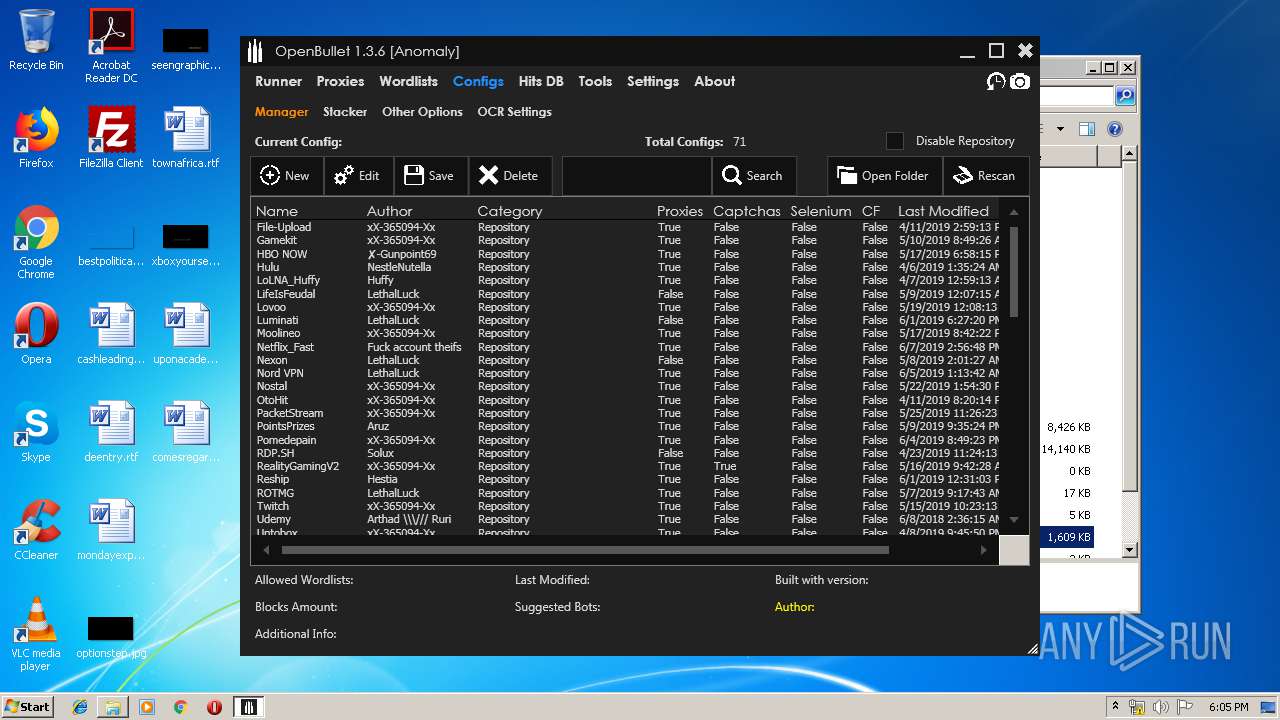Sort list by Name column header
The image size is (1280, 720).
tap(277, 211)
